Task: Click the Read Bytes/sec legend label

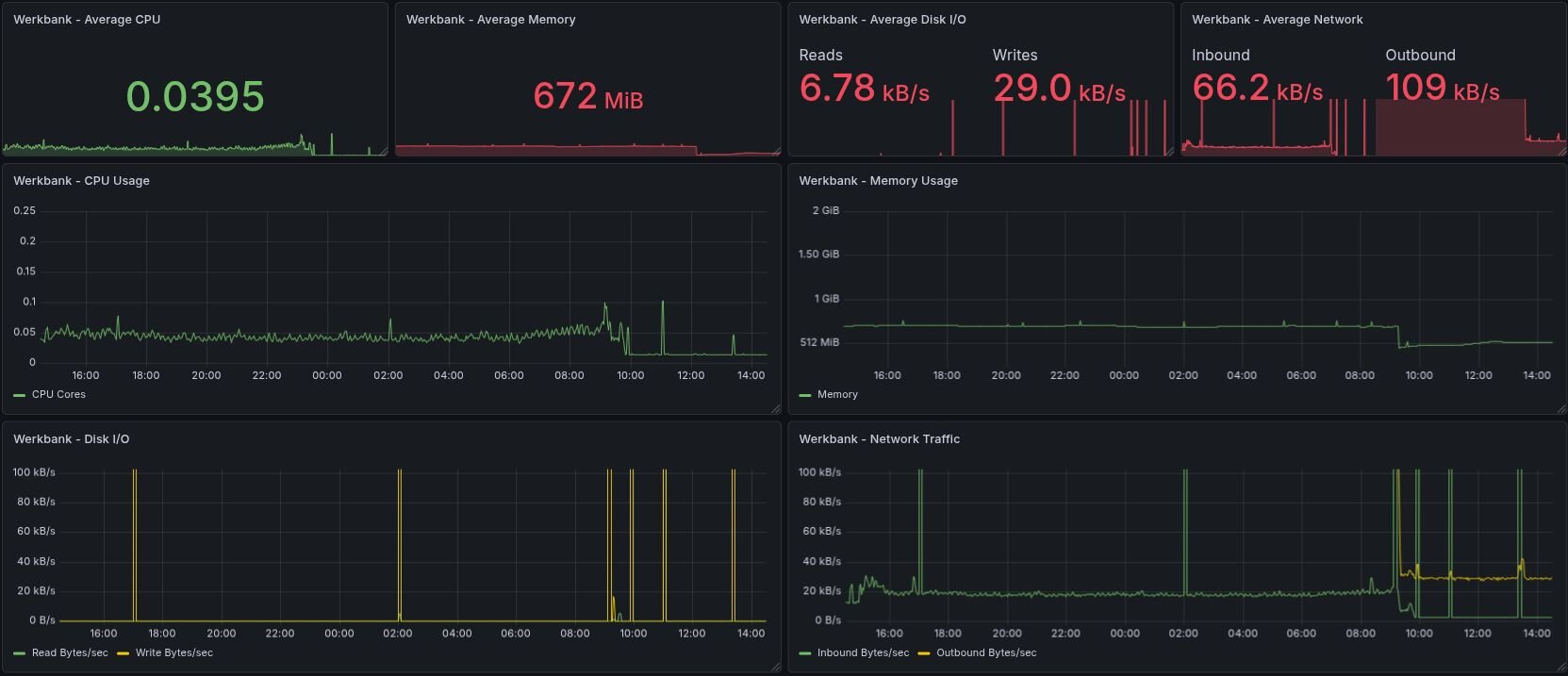Action: click(70, 653)
